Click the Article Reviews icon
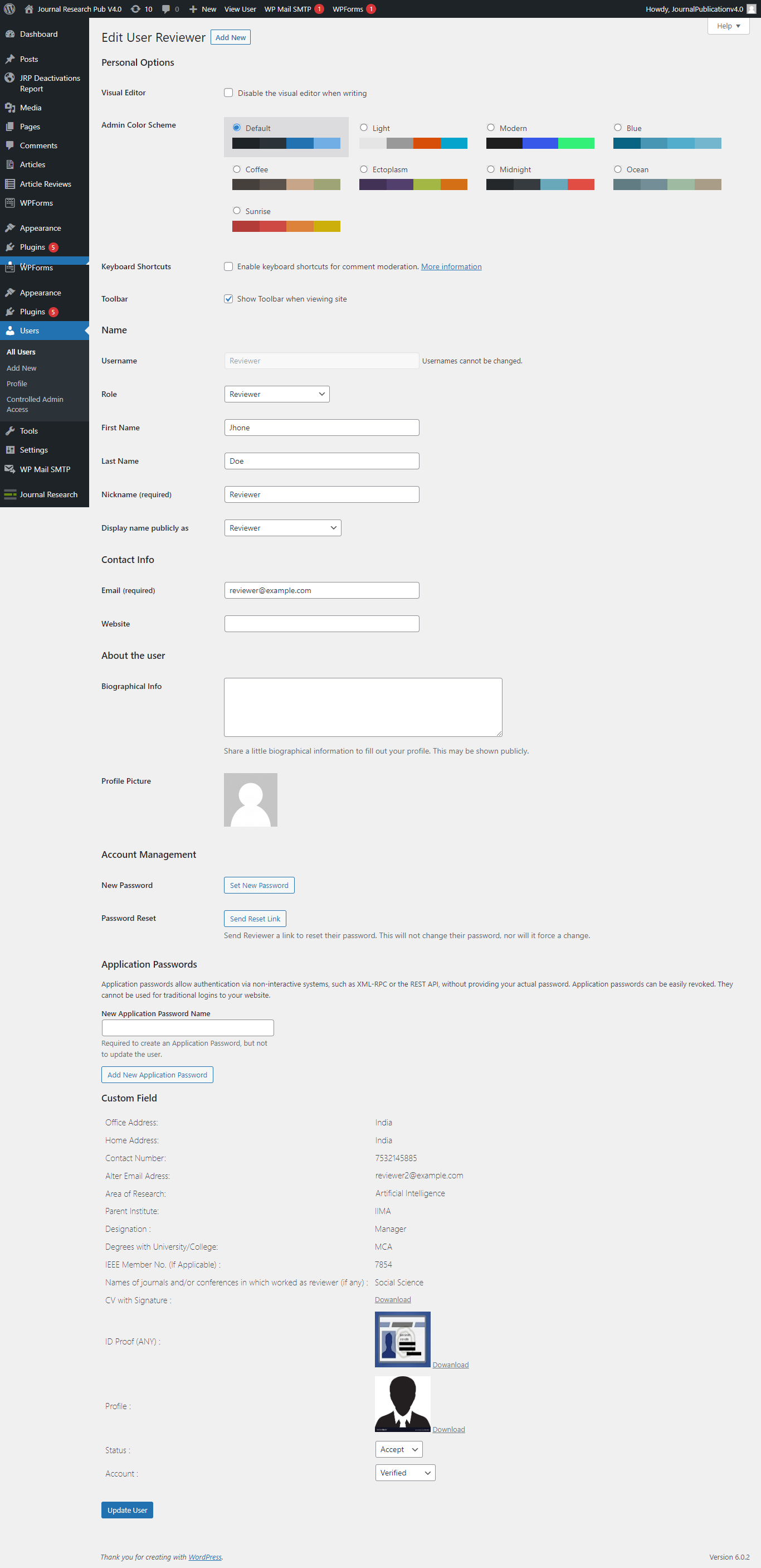Image resolution: width=761 pixels, height=1568 pixels. [9, 184]
